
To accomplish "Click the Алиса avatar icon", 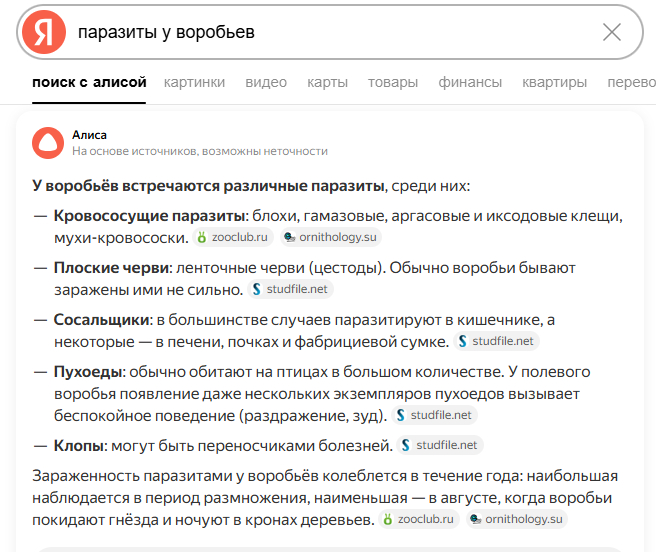I will (46, 142).
